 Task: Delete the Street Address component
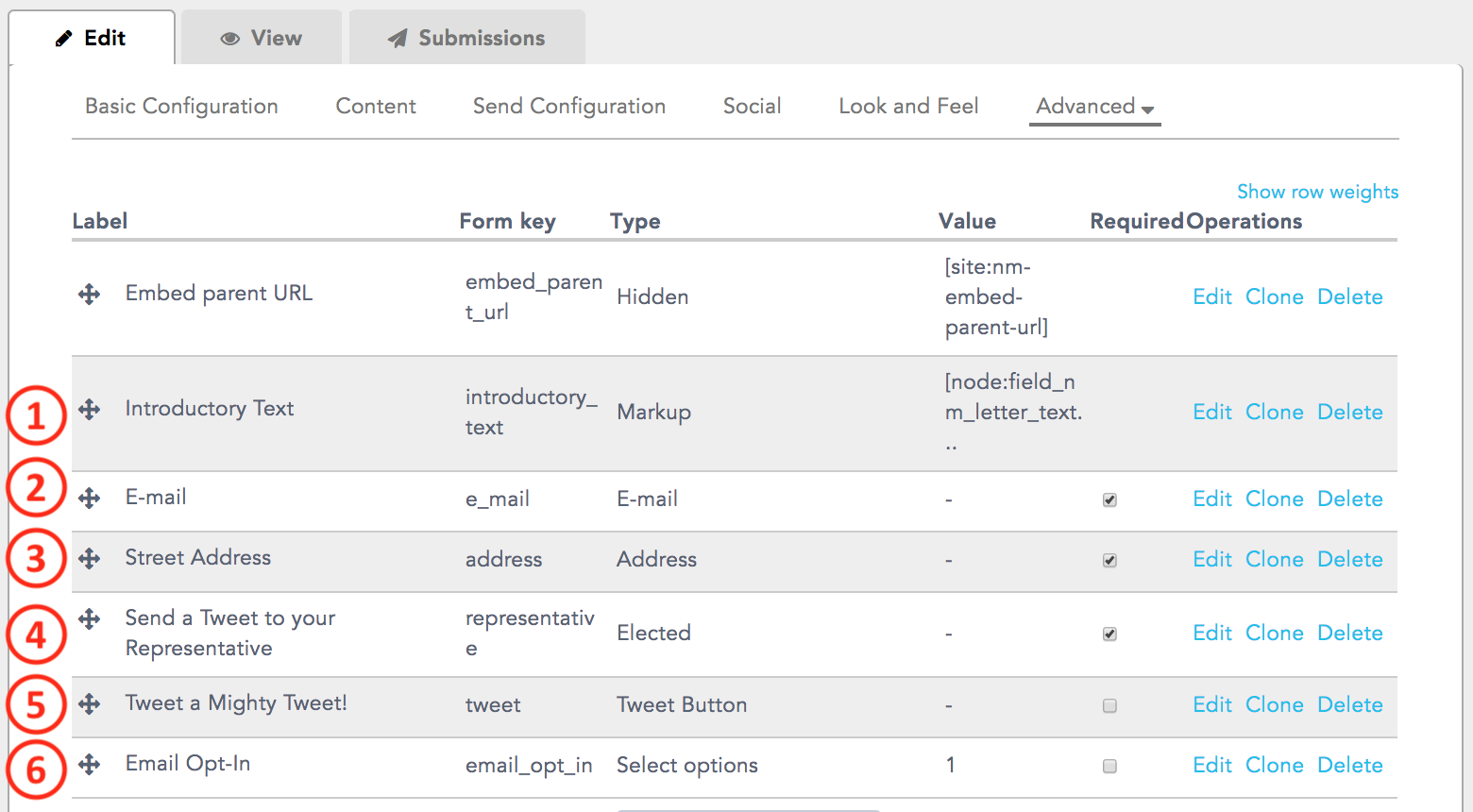click(1350, 559)
